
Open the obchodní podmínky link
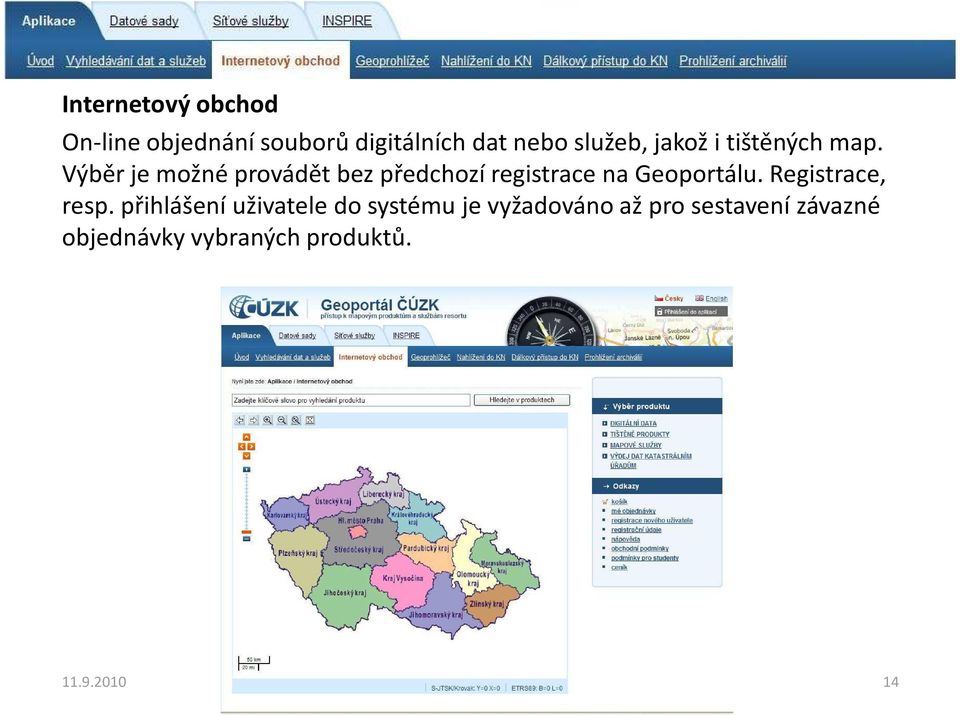(640, 549)
